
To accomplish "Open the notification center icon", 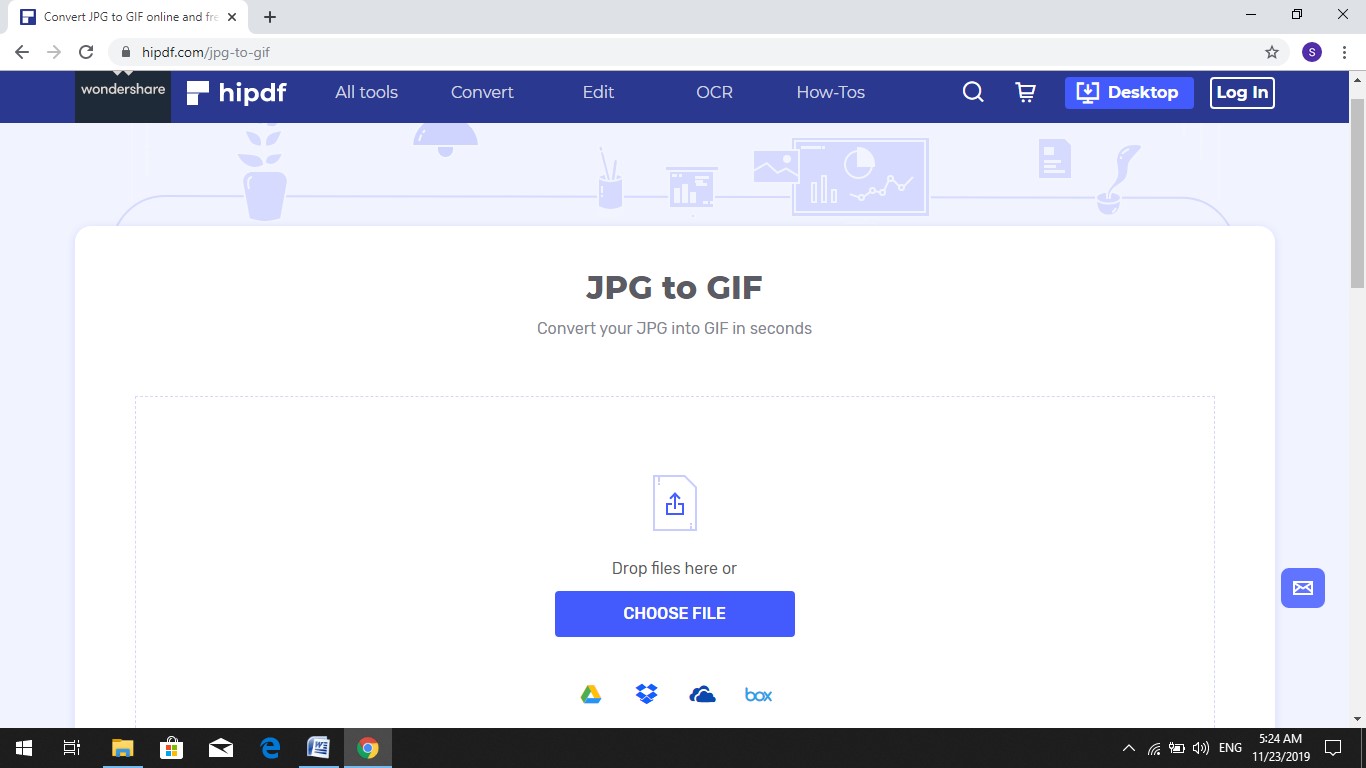I will coord(1332,748).
